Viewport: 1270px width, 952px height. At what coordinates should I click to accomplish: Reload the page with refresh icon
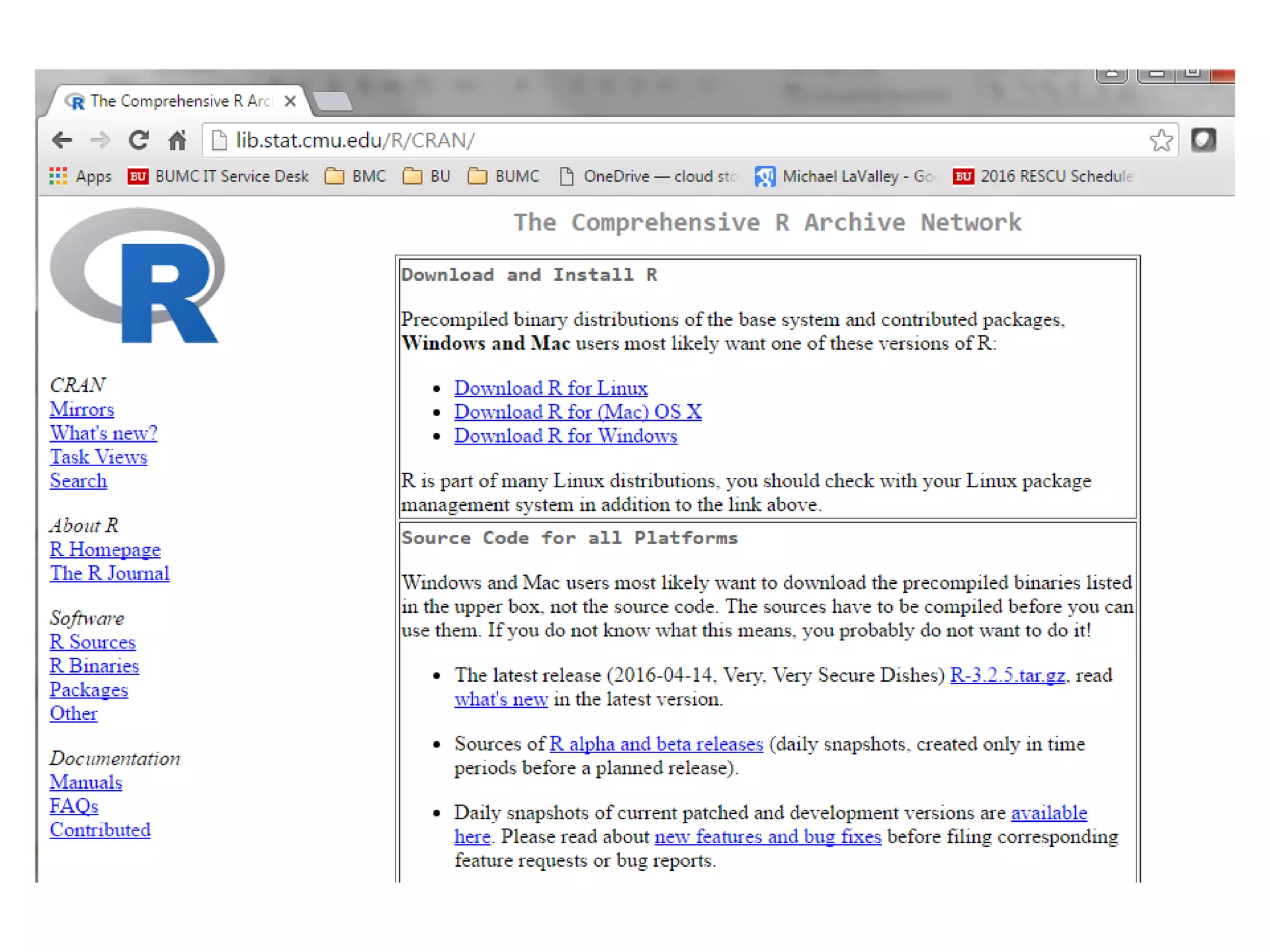(139, 141)
